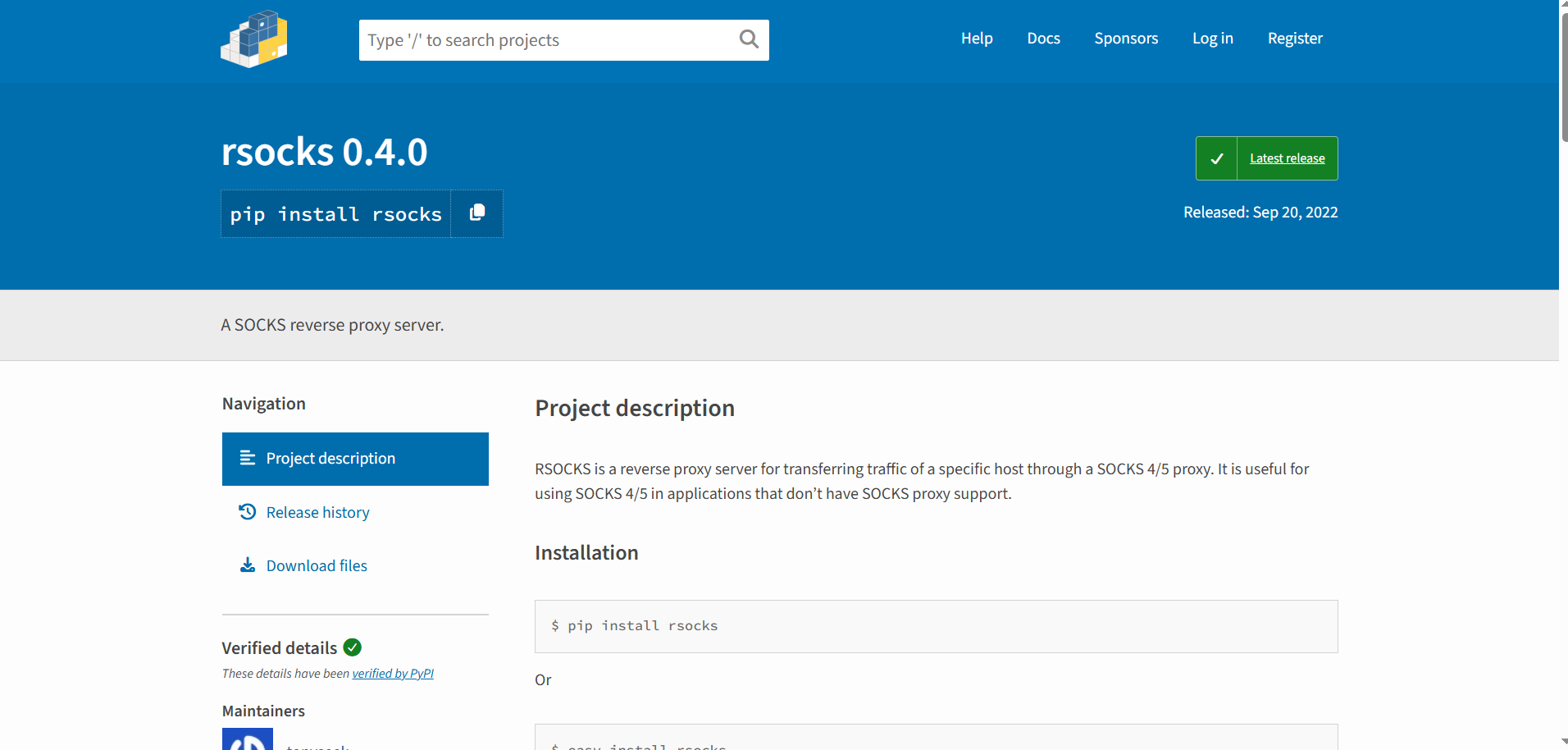Click the PyPI logo
The height and width of the screenshot is (750, 1568).
click(254, 39)
